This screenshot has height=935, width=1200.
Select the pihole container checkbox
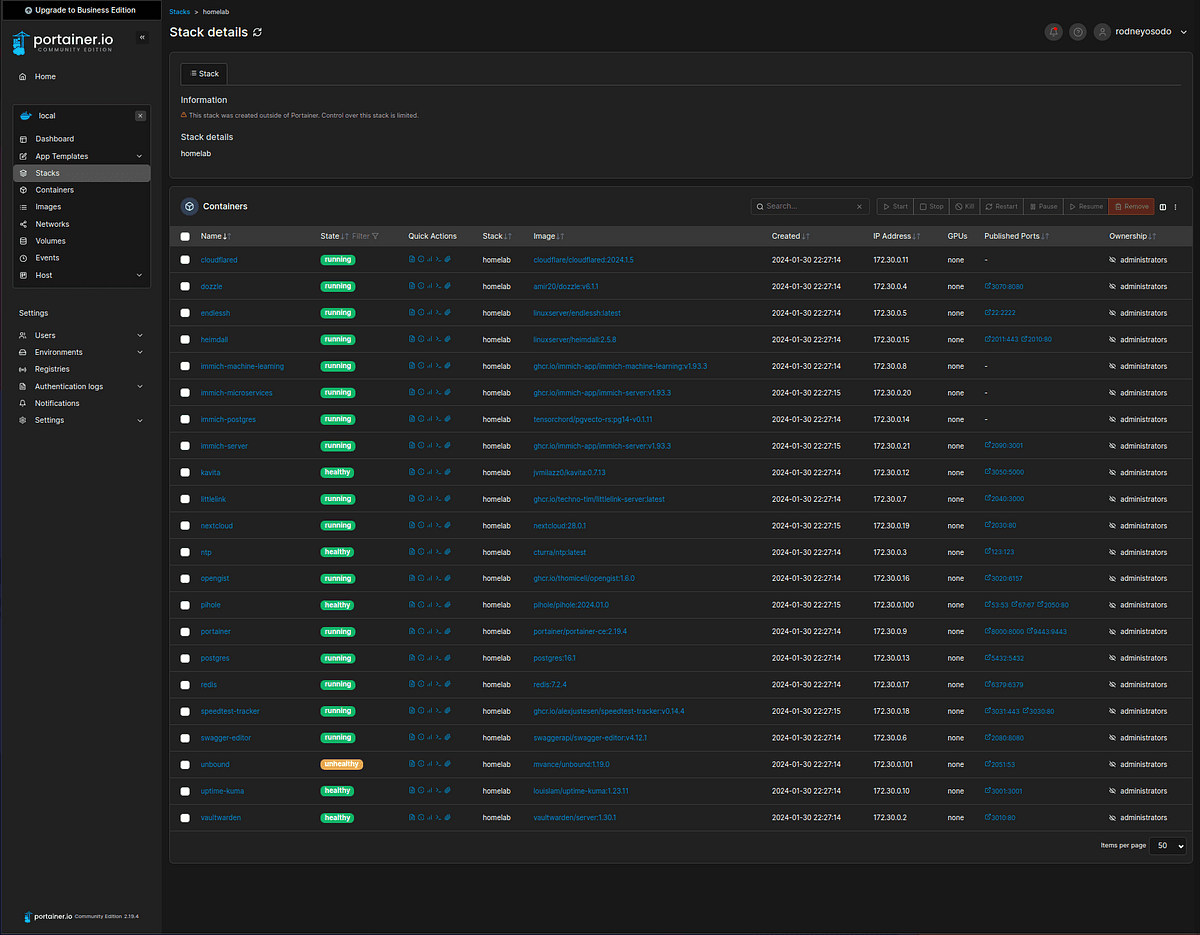coord(185,605)
